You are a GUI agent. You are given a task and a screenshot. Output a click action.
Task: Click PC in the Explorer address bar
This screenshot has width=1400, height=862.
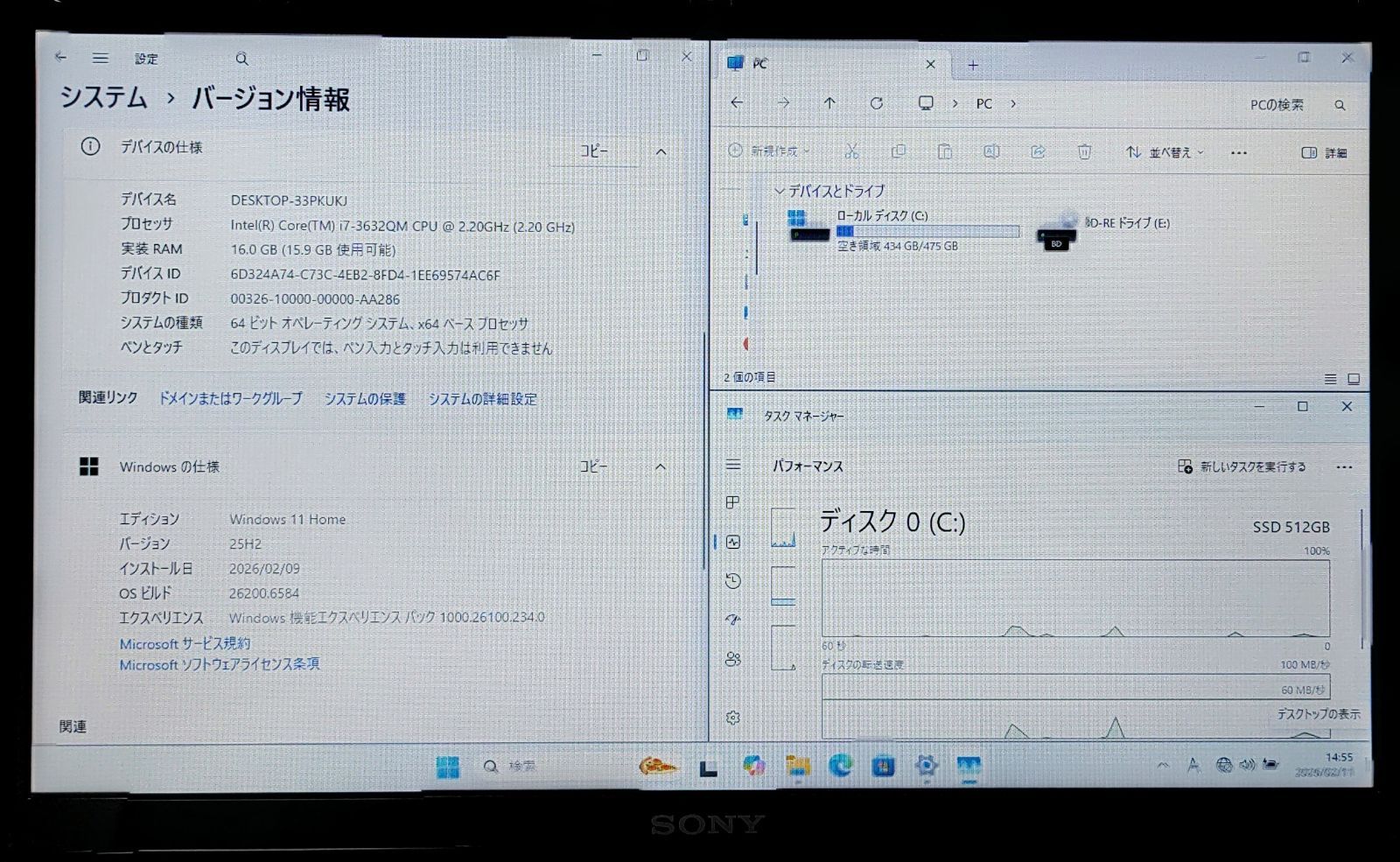point(984,103)
